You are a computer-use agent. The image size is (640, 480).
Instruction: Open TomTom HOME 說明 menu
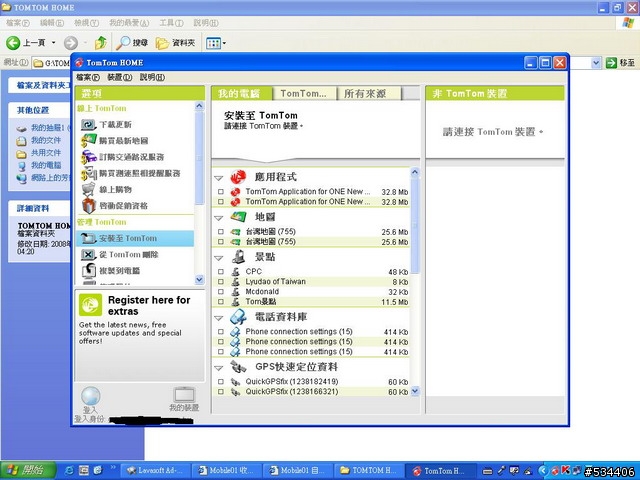point(152,77)
